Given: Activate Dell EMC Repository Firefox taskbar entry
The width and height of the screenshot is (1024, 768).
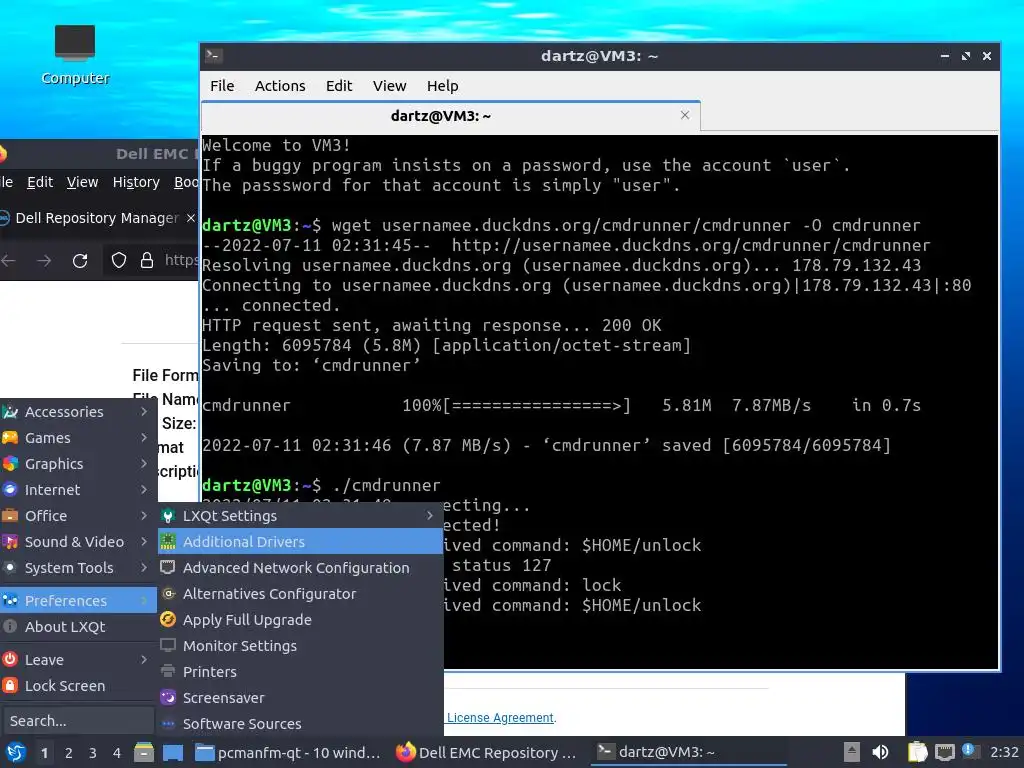Looking at the screenshot, I should click(x=488, y=752).
